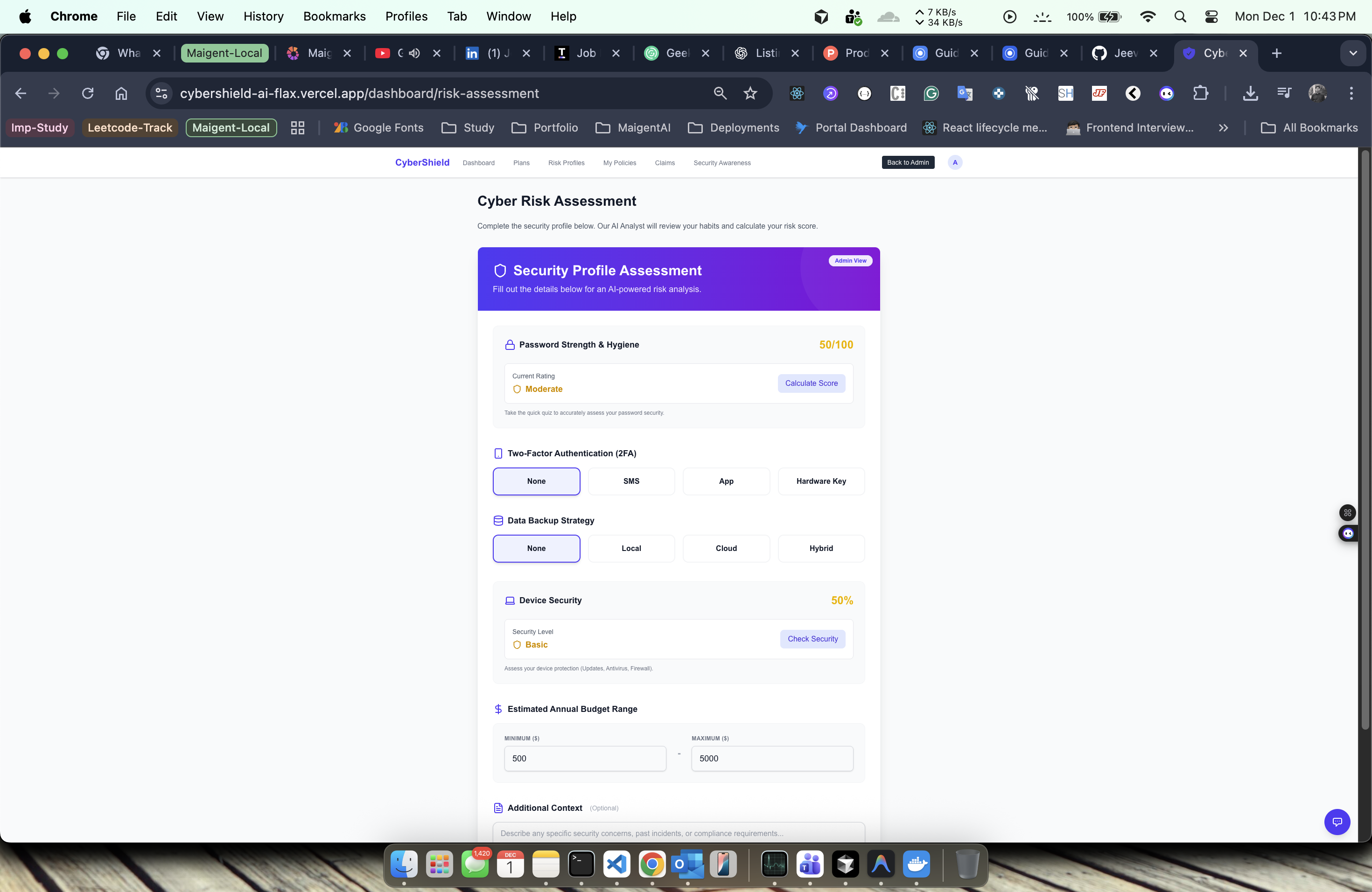Click the user avatar 'A' icon
The width and height of the screenshot is (1372, 892).
[x=955, y=162]
